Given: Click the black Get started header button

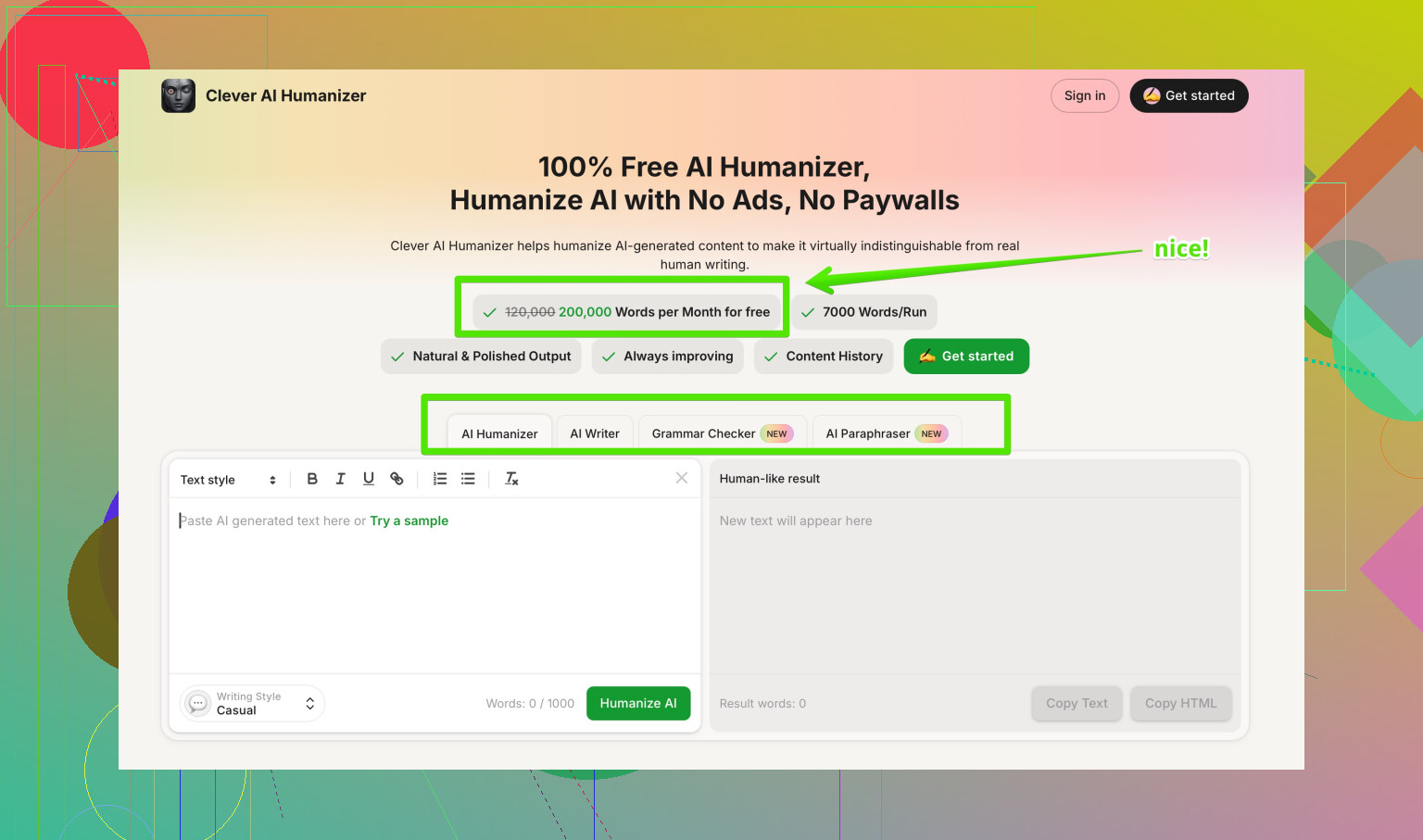Looking at the screenshot, I should click(1189, 95).
